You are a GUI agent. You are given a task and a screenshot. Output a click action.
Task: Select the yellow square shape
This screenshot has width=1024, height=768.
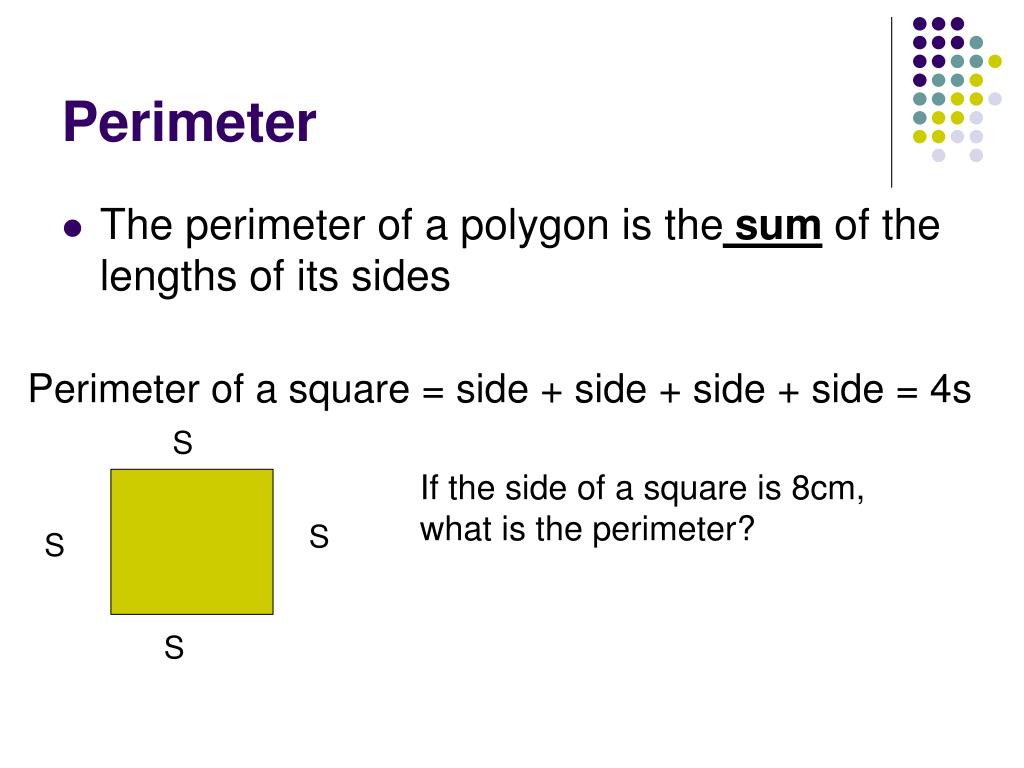click(192, 541)
